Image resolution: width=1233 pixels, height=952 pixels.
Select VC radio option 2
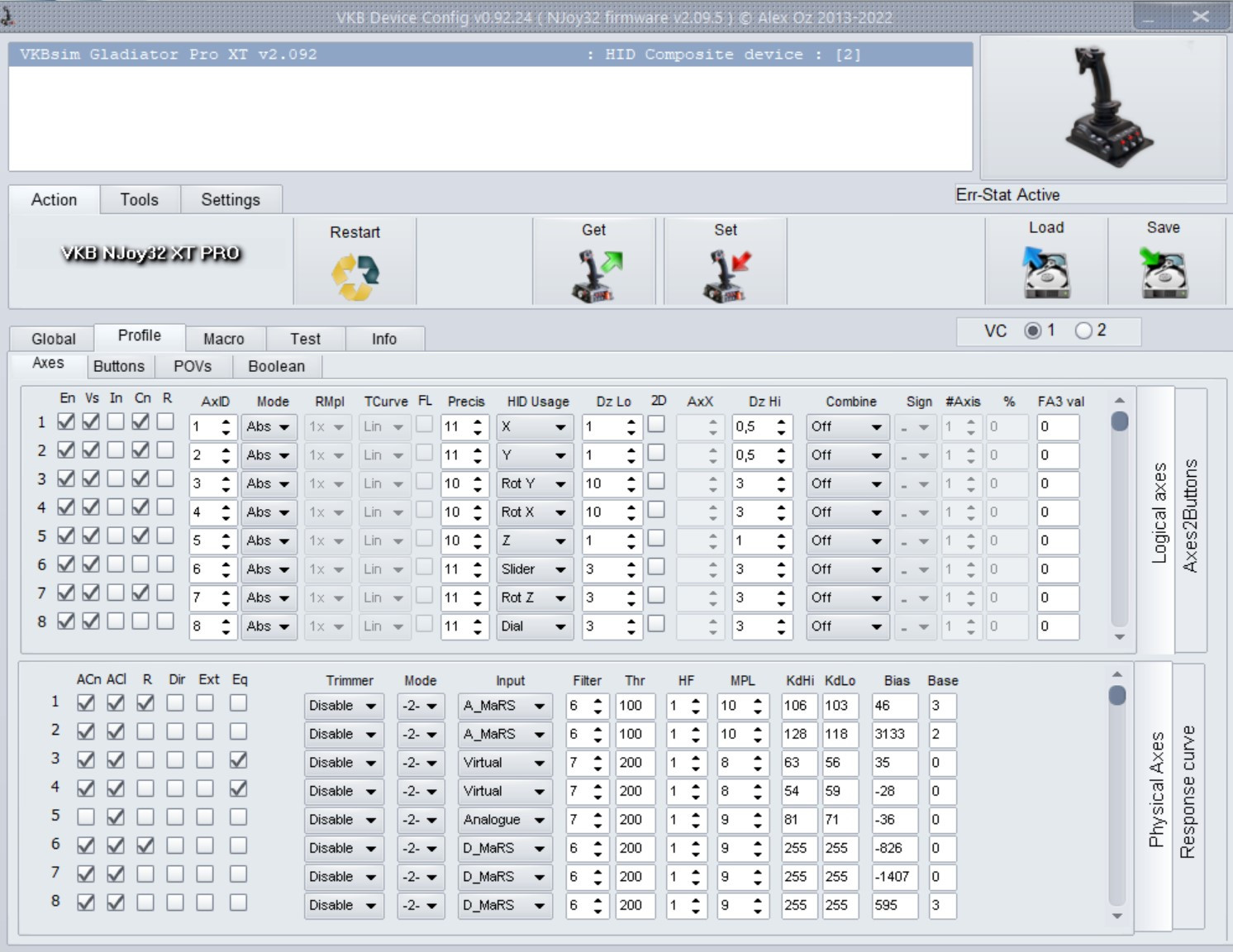[x=1083, y=331]
